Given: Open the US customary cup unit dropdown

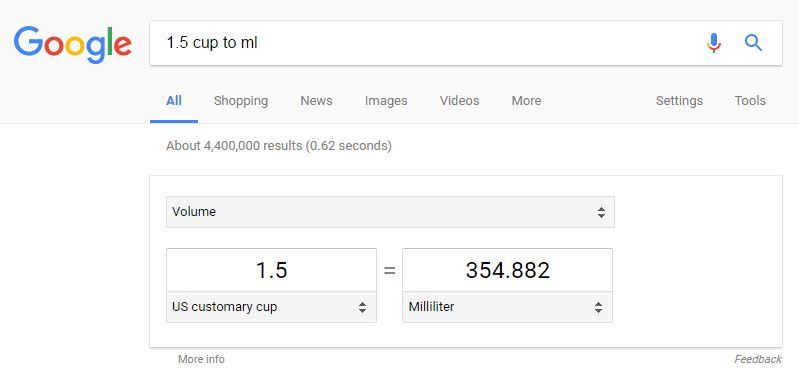Looking at the screenshot, I should pos(272,307).
